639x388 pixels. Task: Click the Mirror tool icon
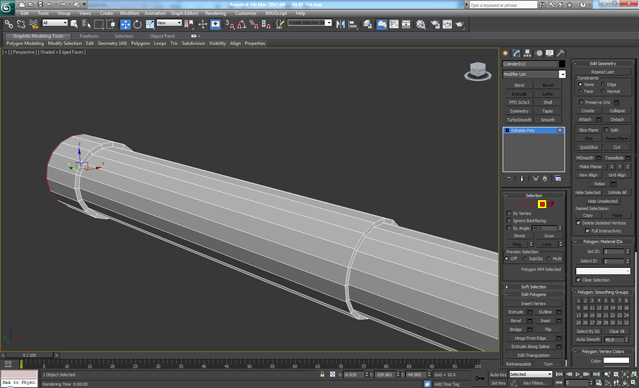tap(340, 24)
